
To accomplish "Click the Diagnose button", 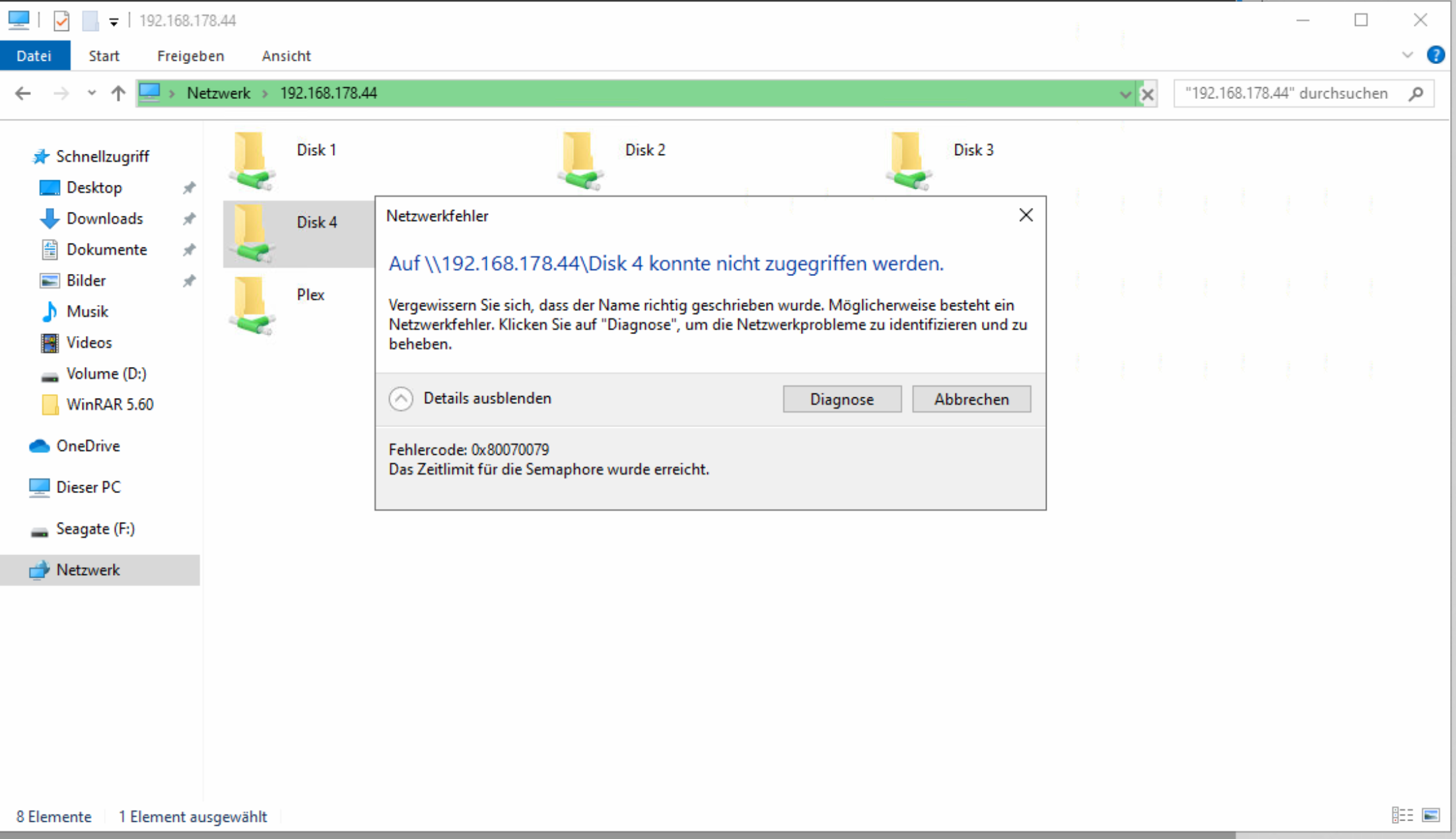I will [842, 399].
